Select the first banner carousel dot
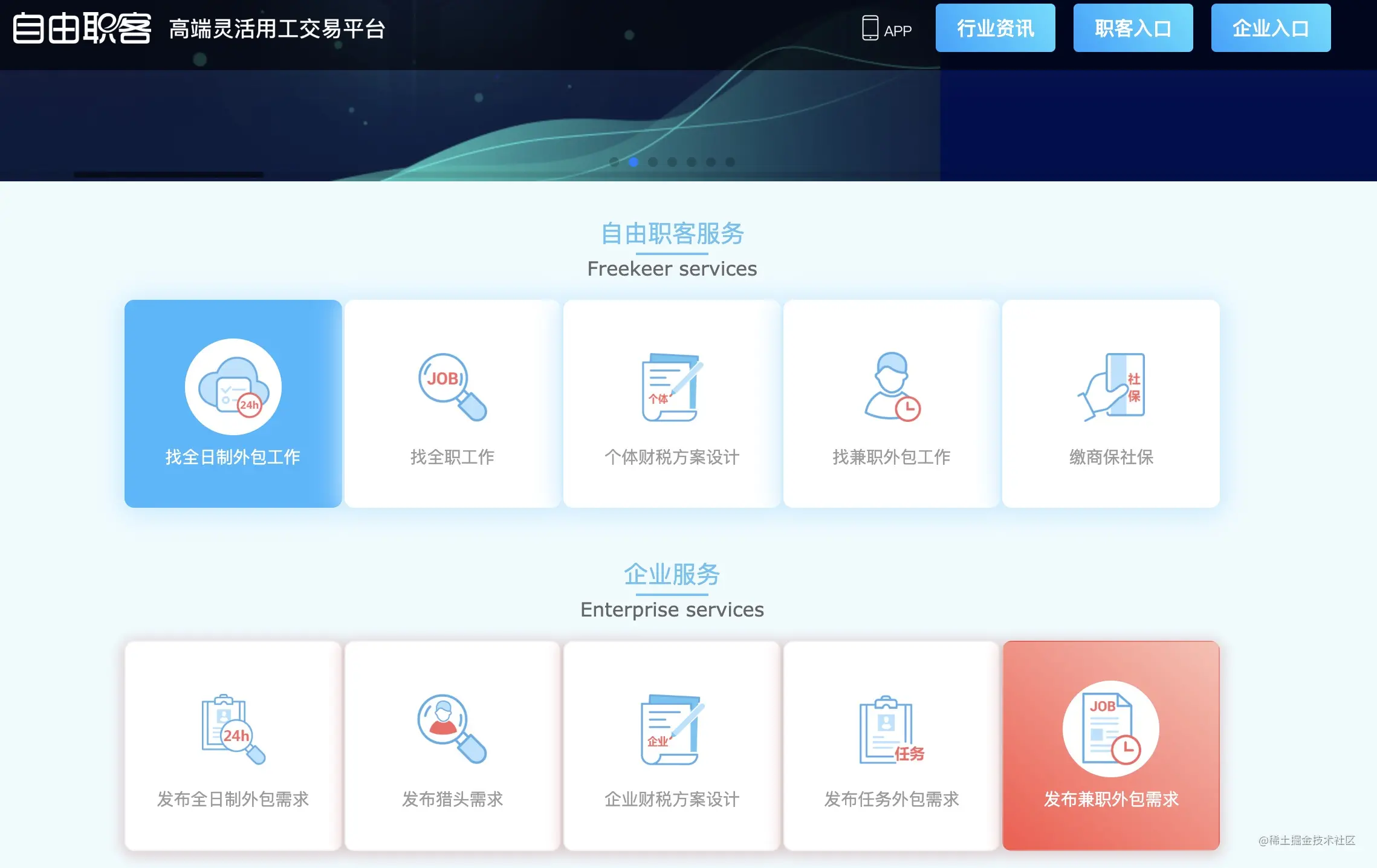Viewport: 1377px width, 868px height. [614, 162]
